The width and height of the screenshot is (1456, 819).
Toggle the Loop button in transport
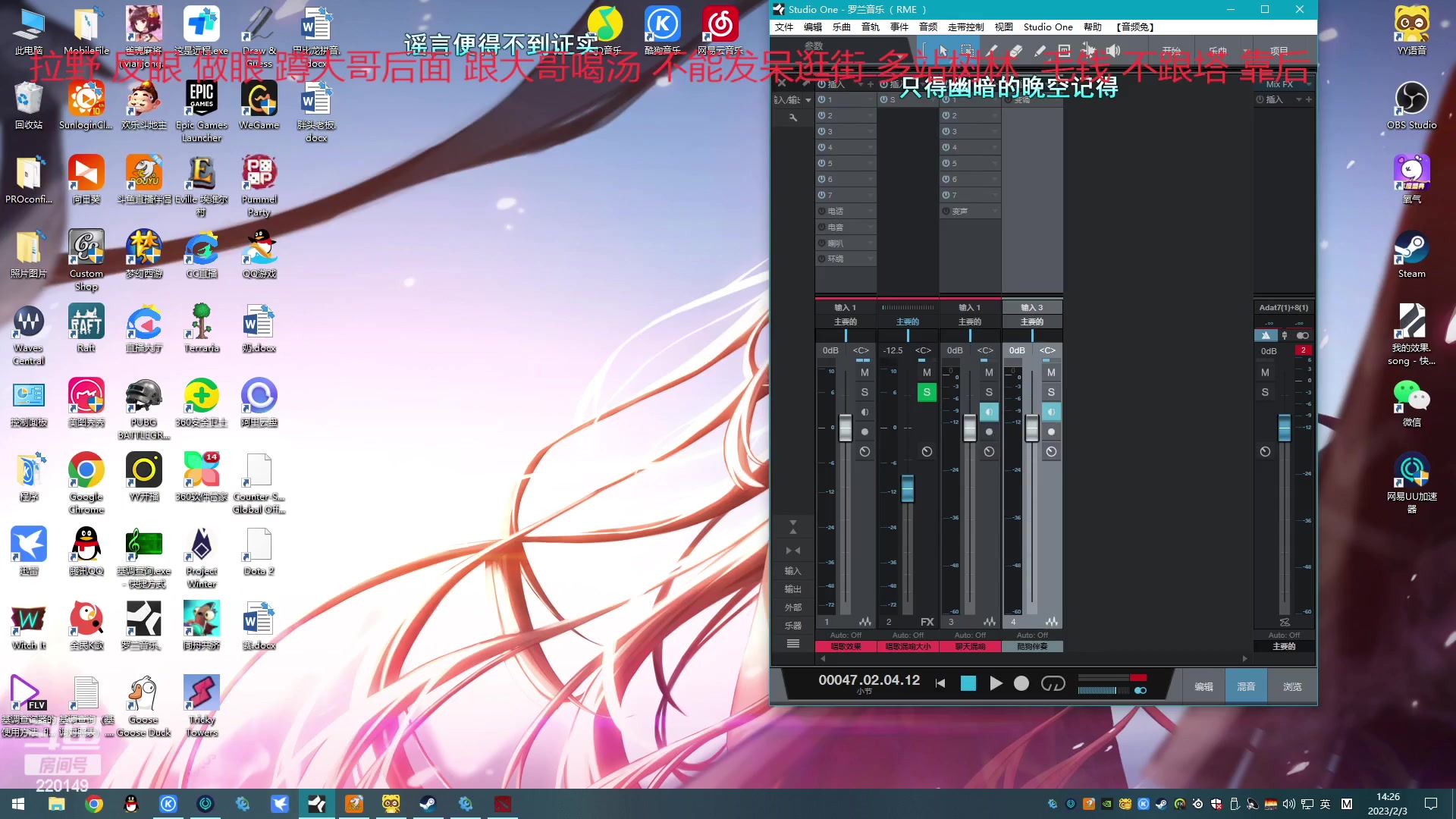pyautogui.click(x=1053, y=683)
